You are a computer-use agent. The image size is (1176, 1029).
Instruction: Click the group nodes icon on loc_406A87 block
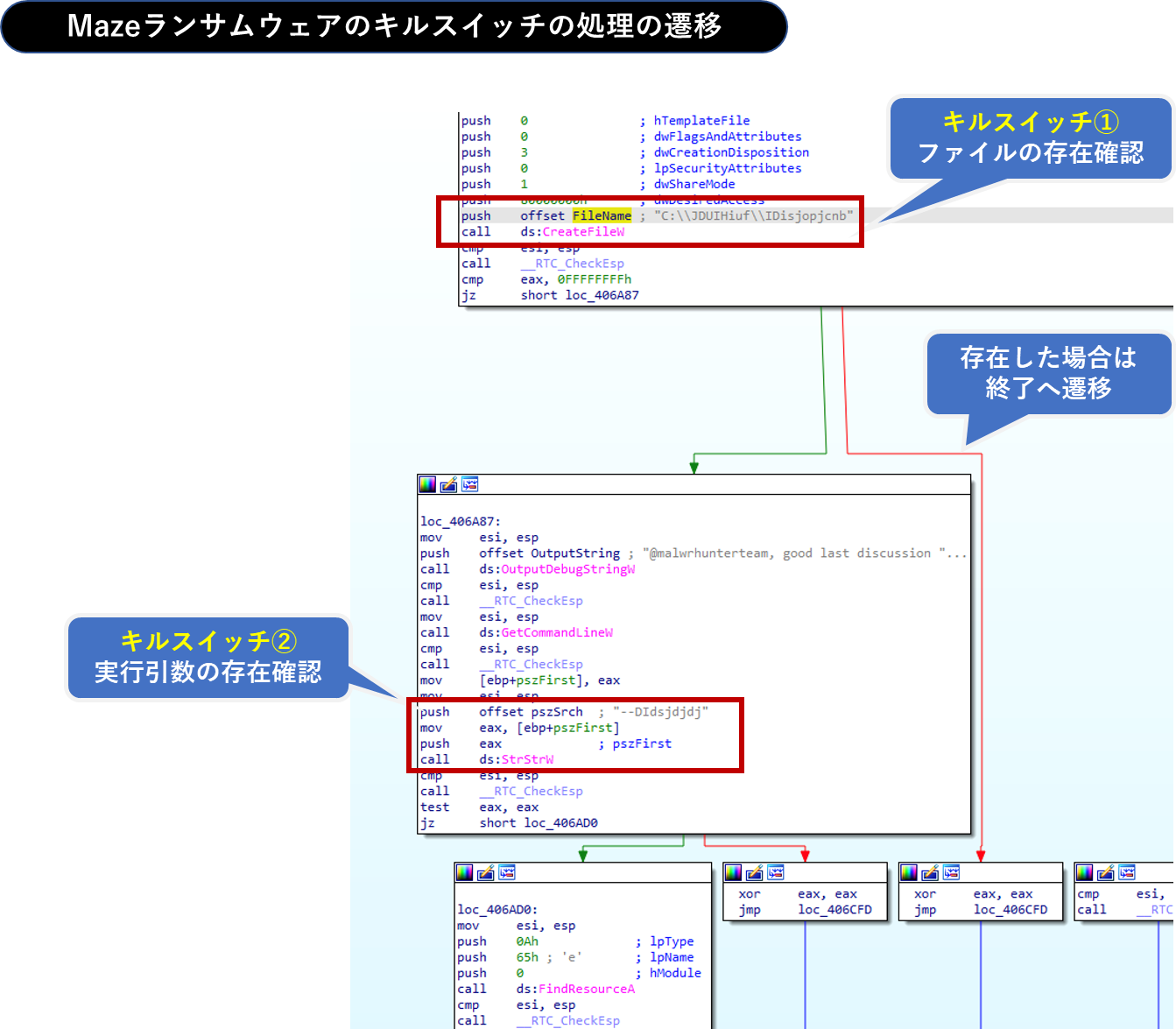point(470,484)
